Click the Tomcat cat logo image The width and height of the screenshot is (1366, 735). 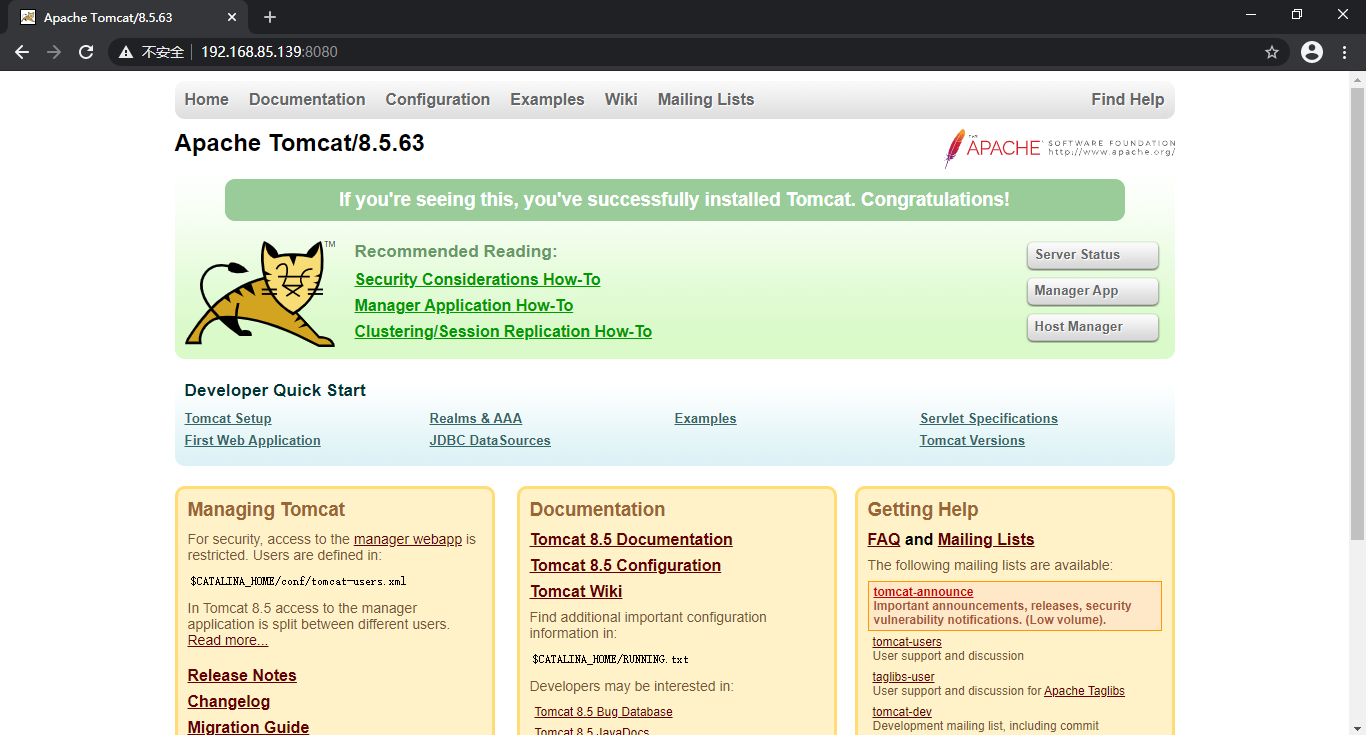coord(261,294)
